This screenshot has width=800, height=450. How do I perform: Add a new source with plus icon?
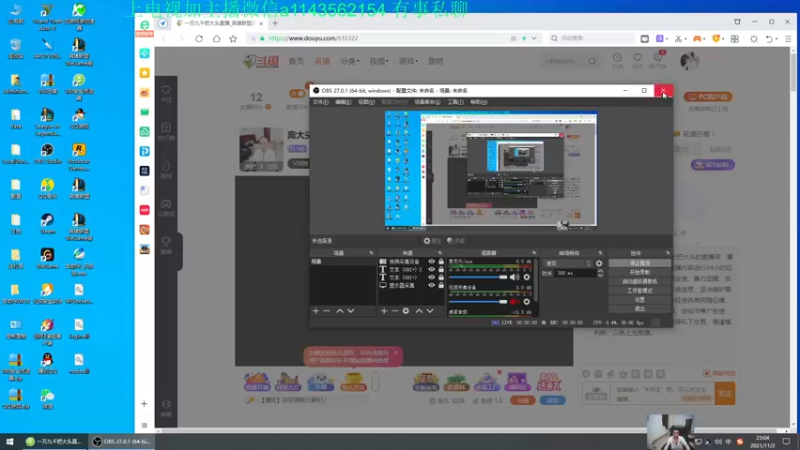click(x=384, y=311)
